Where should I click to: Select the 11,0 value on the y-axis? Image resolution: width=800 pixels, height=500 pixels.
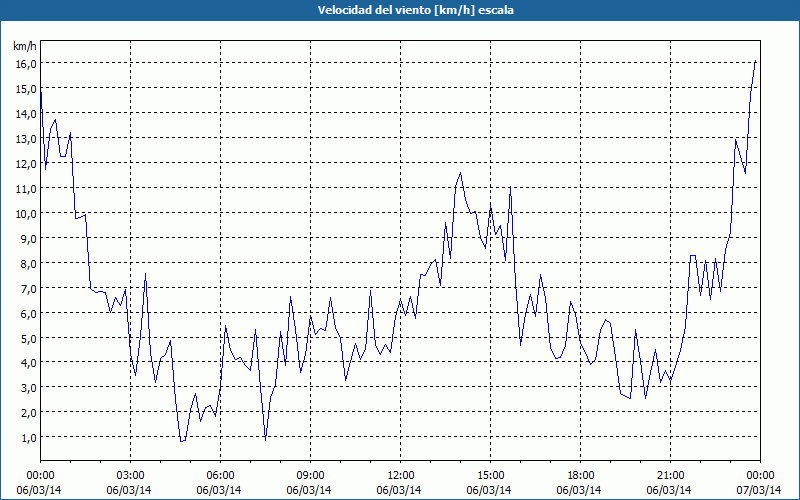coord(26,189)
